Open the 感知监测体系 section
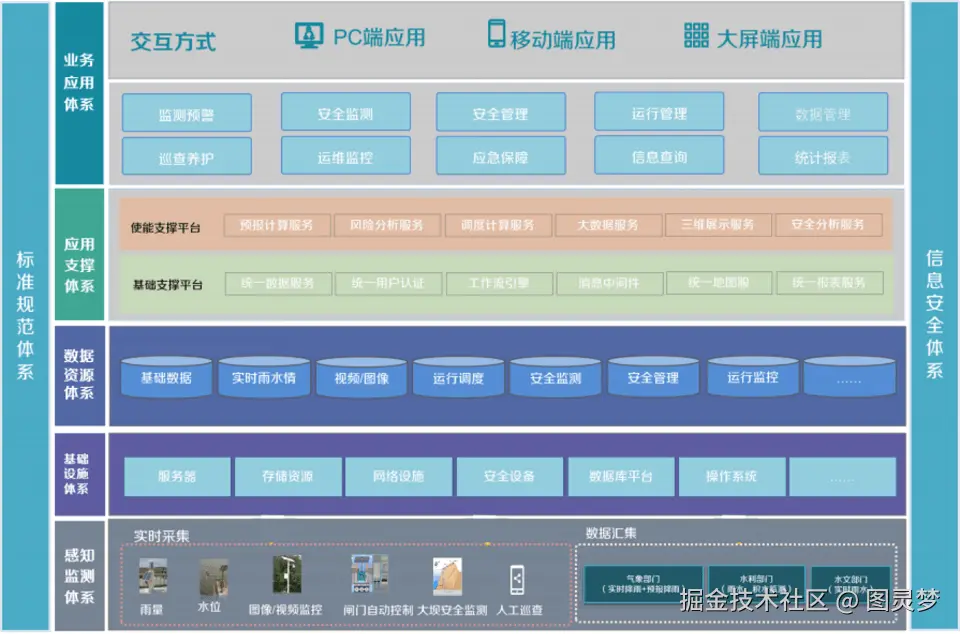 pyautogui.click(x=81, y=575)
